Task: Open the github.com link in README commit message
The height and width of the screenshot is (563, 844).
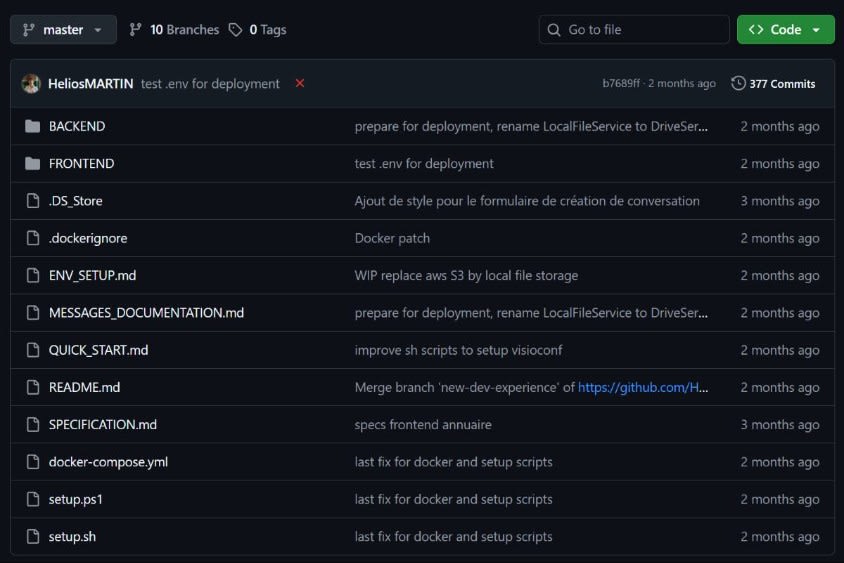Action: (x=643, y=387)
